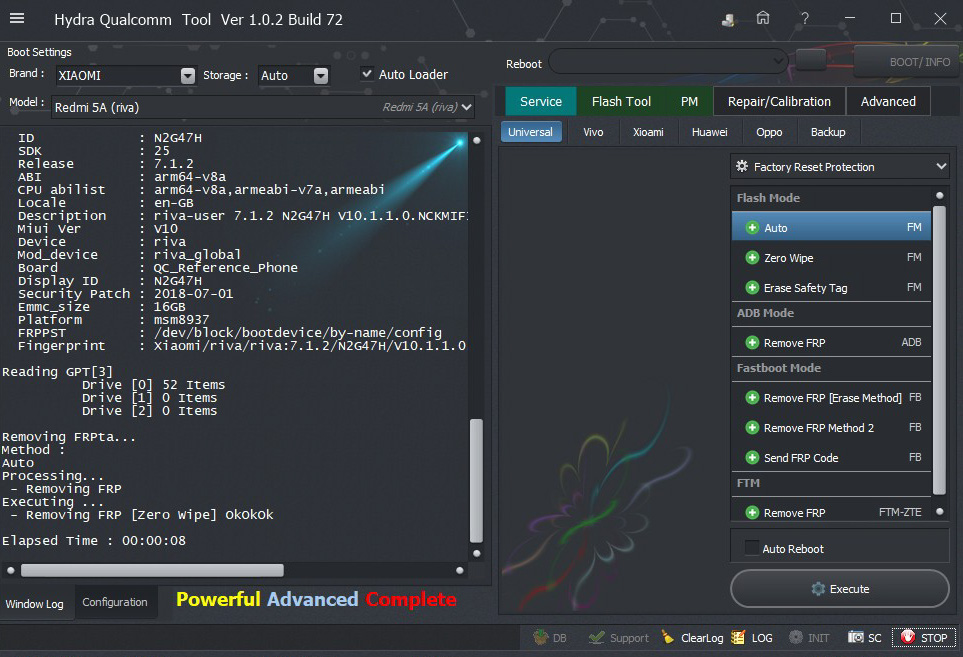Open the hamburger menu icon

coord(17,19)
